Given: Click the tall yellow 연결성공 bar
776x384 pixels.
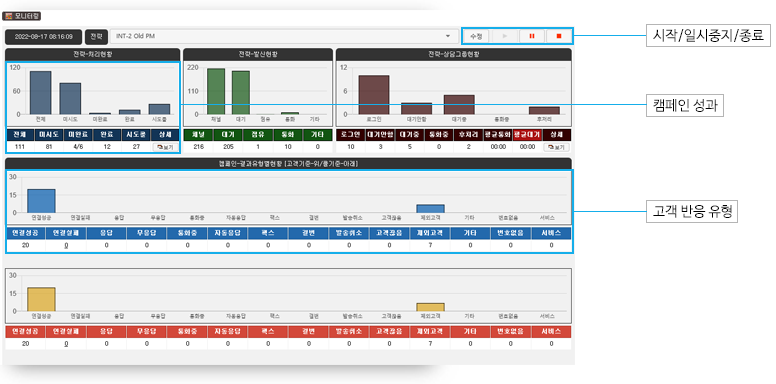Looking at the screenshot, I should click(x=41, y=299).
